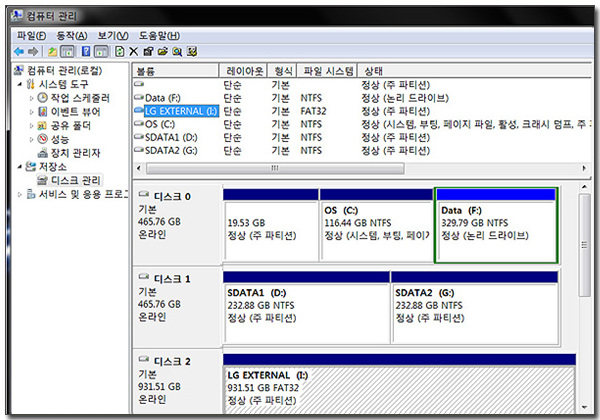Click horizontal scrollbar right arrow in volume list
Screen dimensions: 600x420
coord(584,168)
